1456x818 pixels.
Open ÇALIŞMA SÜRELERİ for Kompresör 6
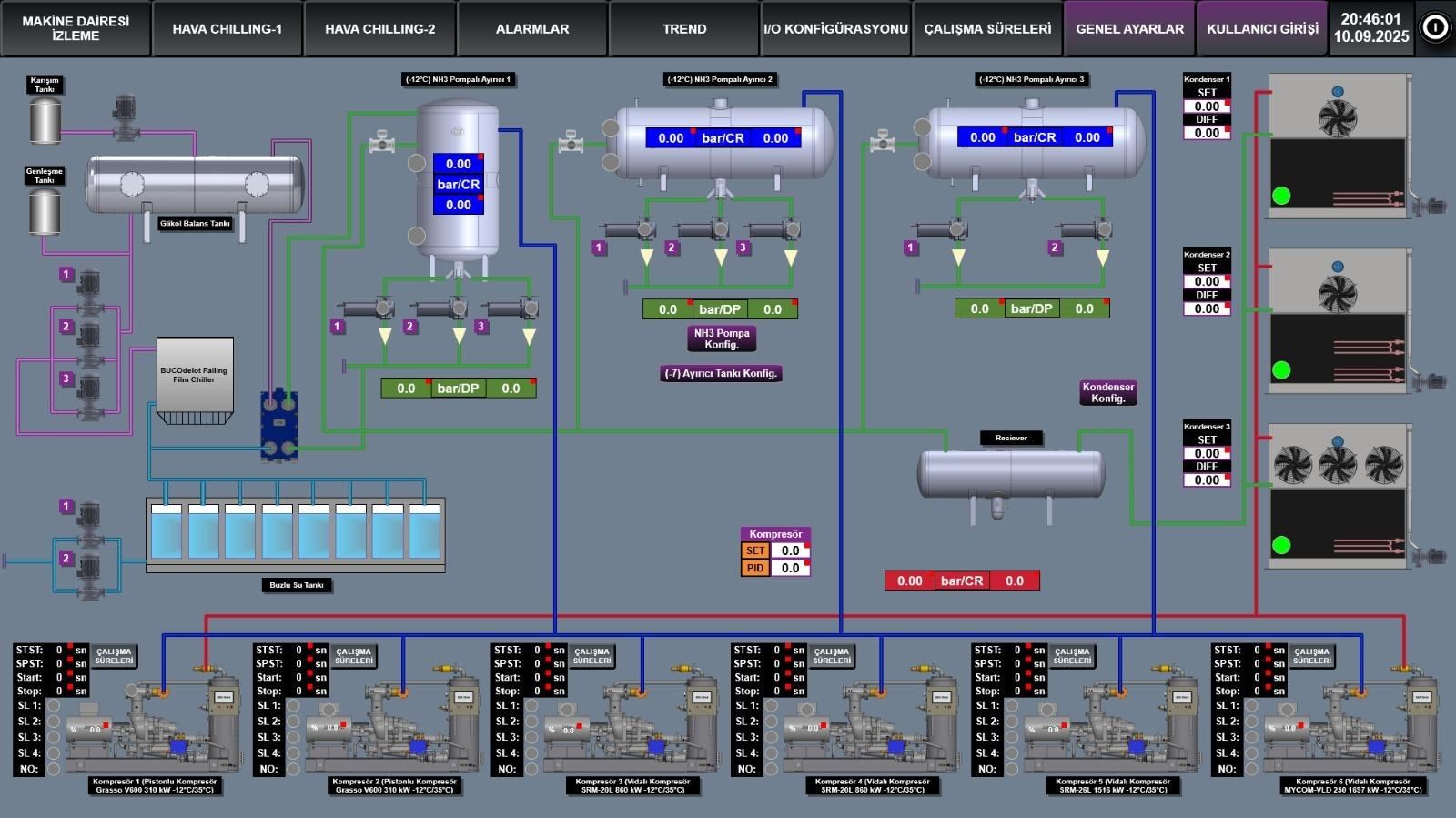tap(1312, 656)
